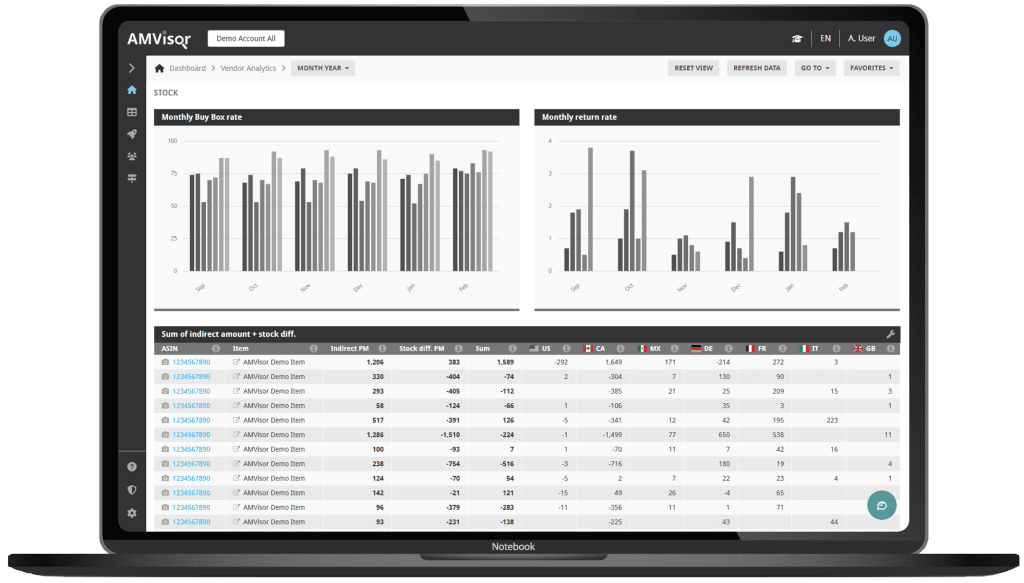Click the AU user avatar
The height and width of the screenshot is (583, 1024).
click(891, 38)
